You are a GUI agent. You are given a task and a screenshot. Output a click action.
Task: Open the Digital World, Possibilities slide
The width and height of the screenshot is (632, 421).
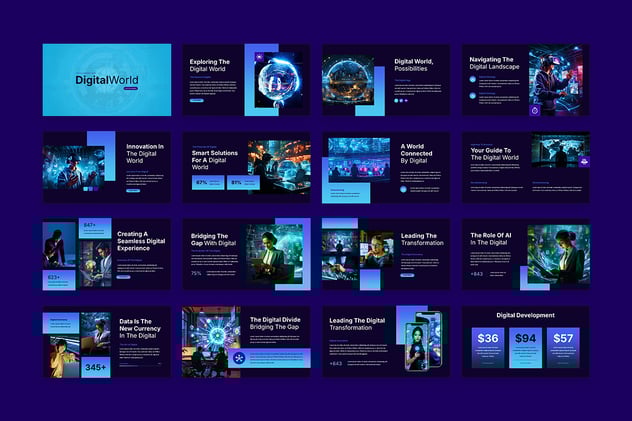tap(385, 79)
